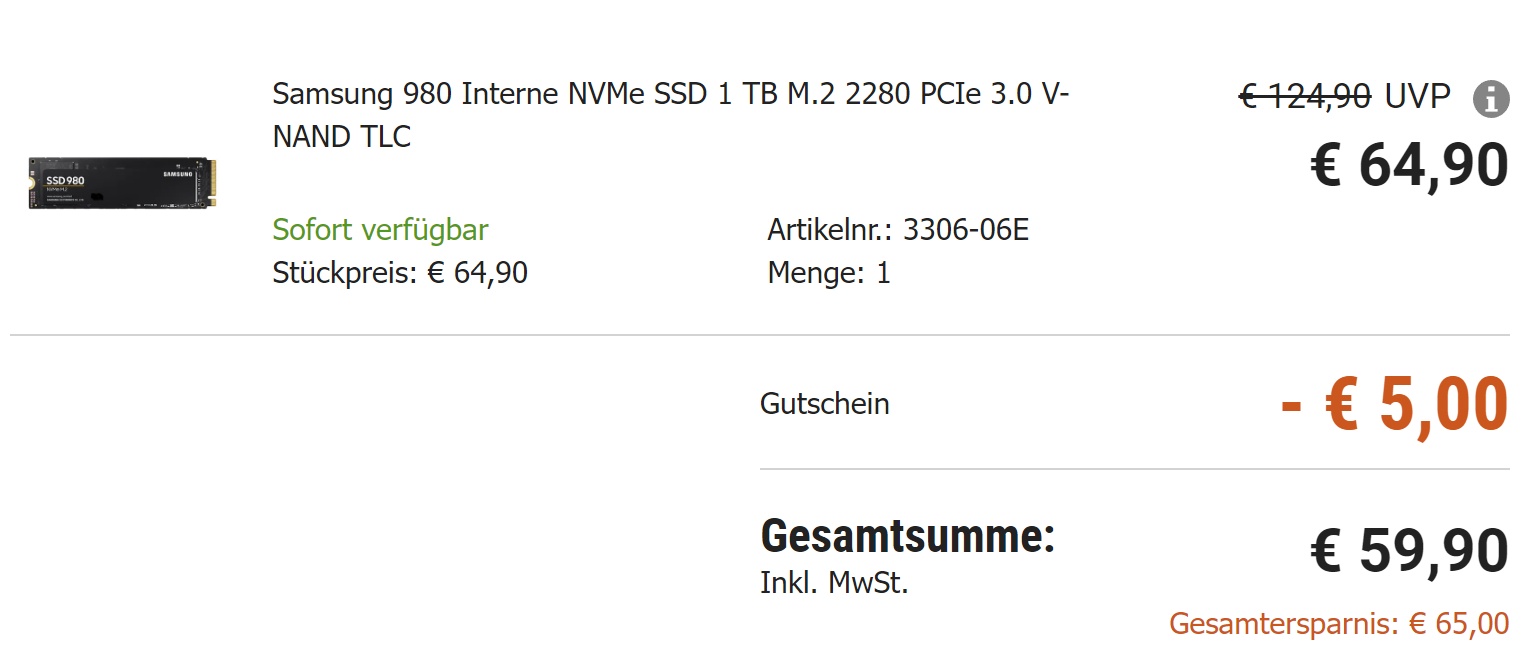Click the Inkl. MwSt. note

point(834,583)
